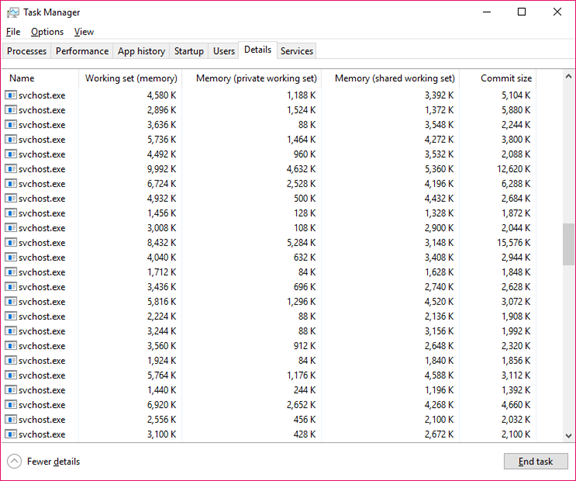Click svchost.exe icon in the 6,724 K row
This screenshot has height=481, width=576.
pyautogui.click(x=11, y=183)
